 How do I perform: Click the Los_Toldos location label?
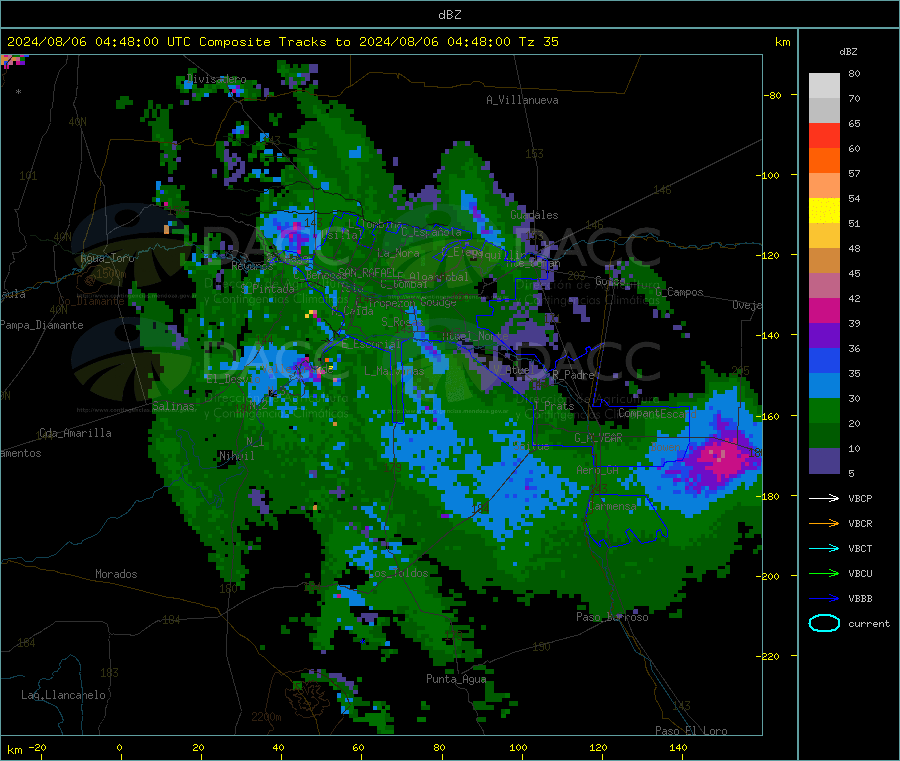399,573
